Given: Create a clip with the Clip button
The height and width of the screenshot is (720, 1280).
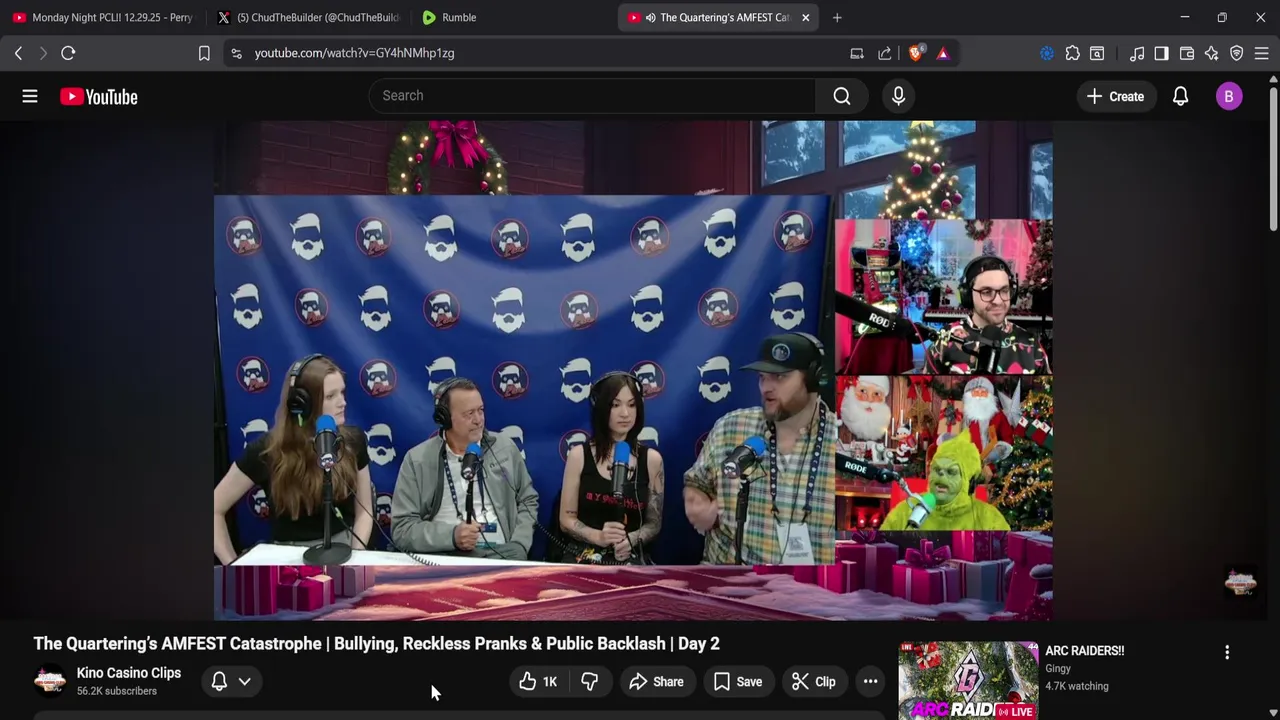Looking at the screenshot, I should 814,682.
